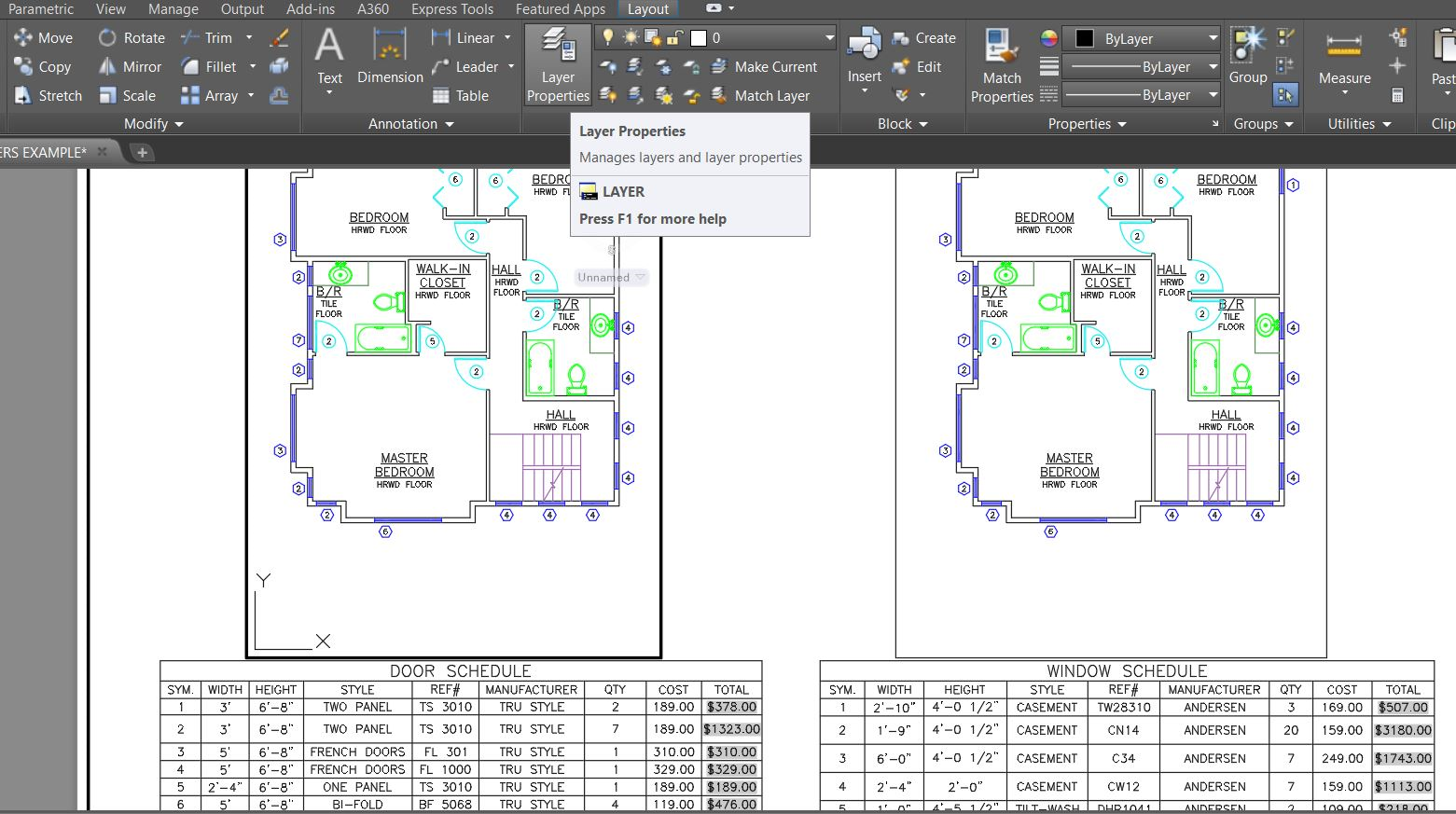Open the Insert block dropdown

pos(864,91)
